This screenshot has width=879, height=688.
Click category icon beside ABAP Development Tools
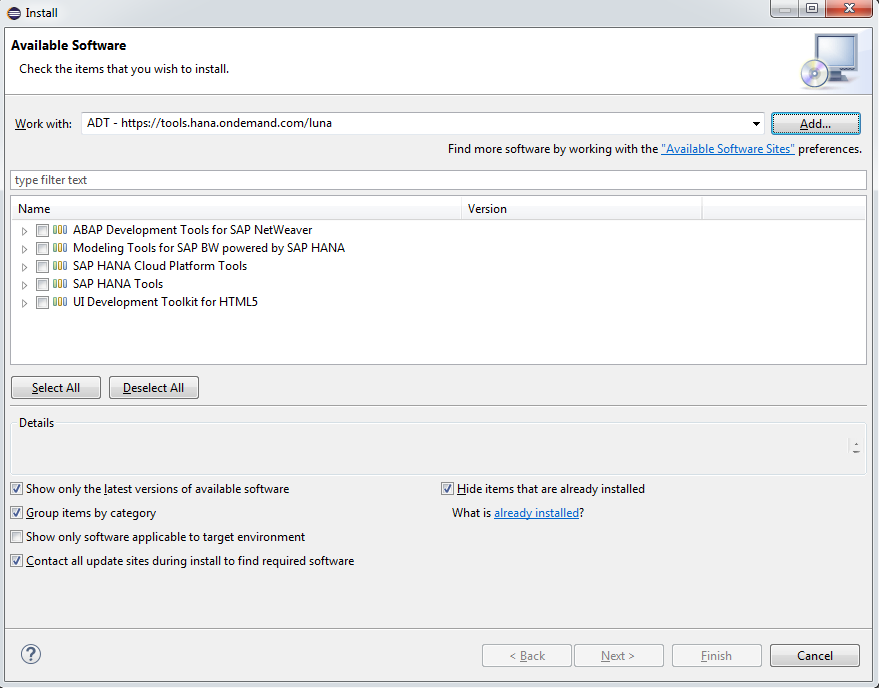point(61,230)
